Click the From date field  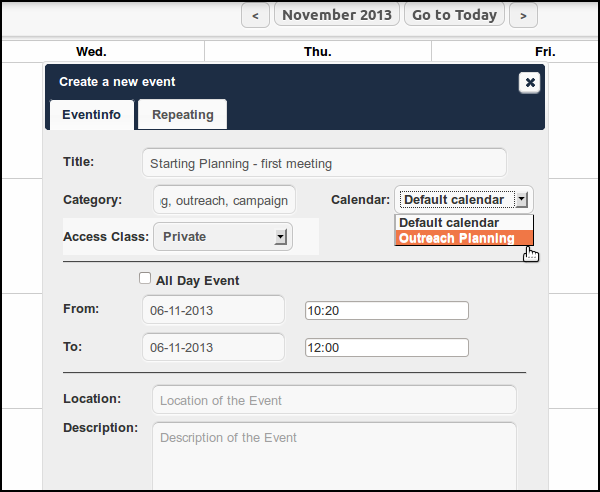click(213, 310)
